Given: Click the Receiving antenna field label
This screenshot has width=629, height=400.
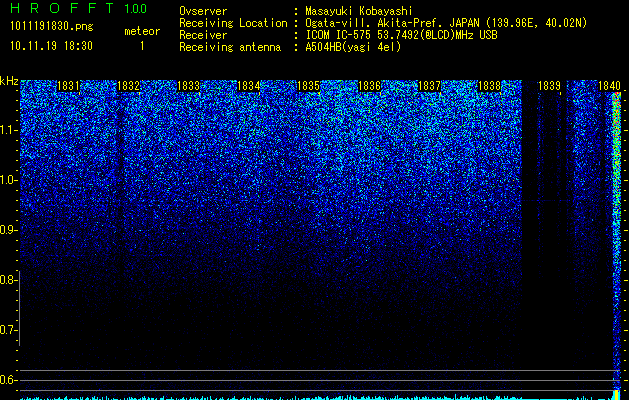Looking at the screenshot, I should pyautogui.click(x=230, y=47).
